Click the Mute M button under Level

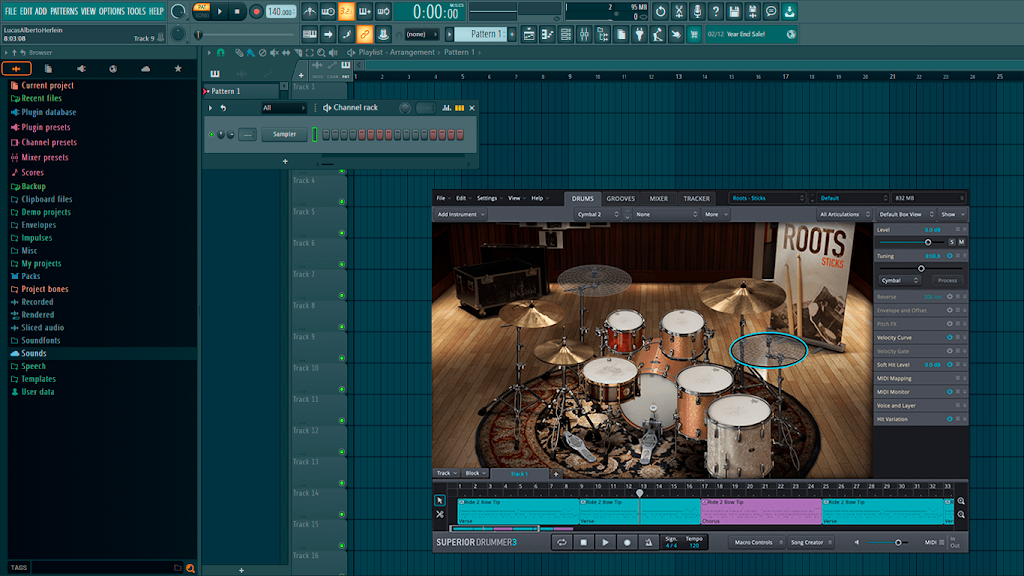click(x=961, y=242)
